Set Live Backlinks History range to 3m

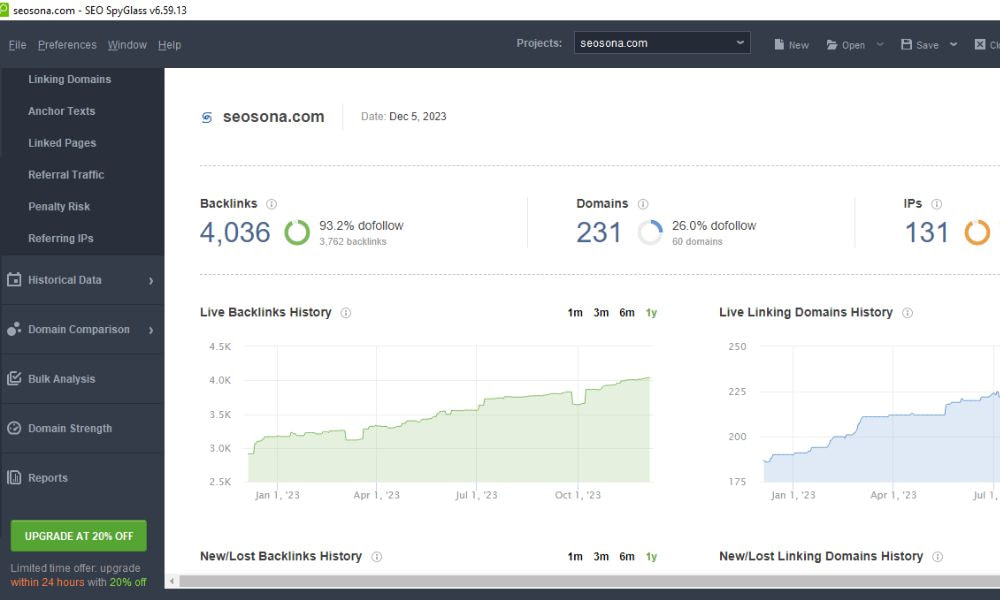[601, 312]
